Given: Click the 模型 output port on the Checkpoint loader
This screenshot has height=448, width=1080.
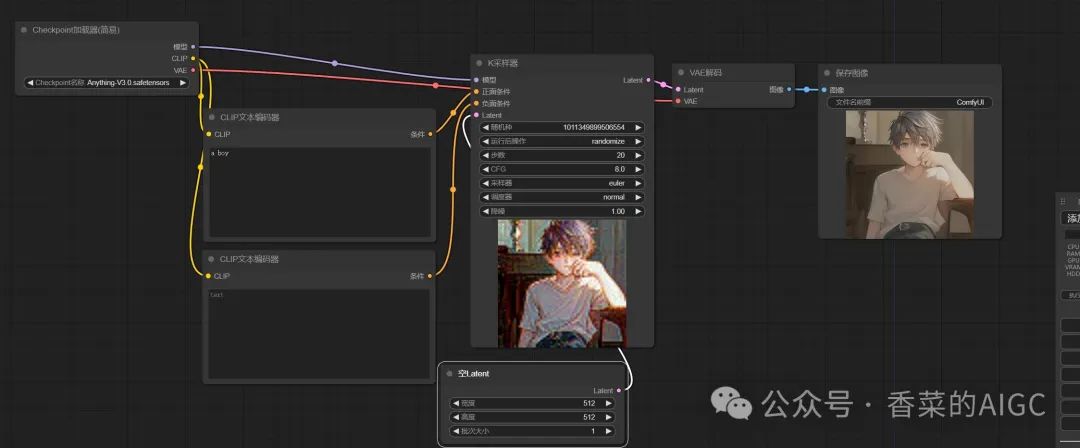Looking at the screenshot, I should 193,47.
